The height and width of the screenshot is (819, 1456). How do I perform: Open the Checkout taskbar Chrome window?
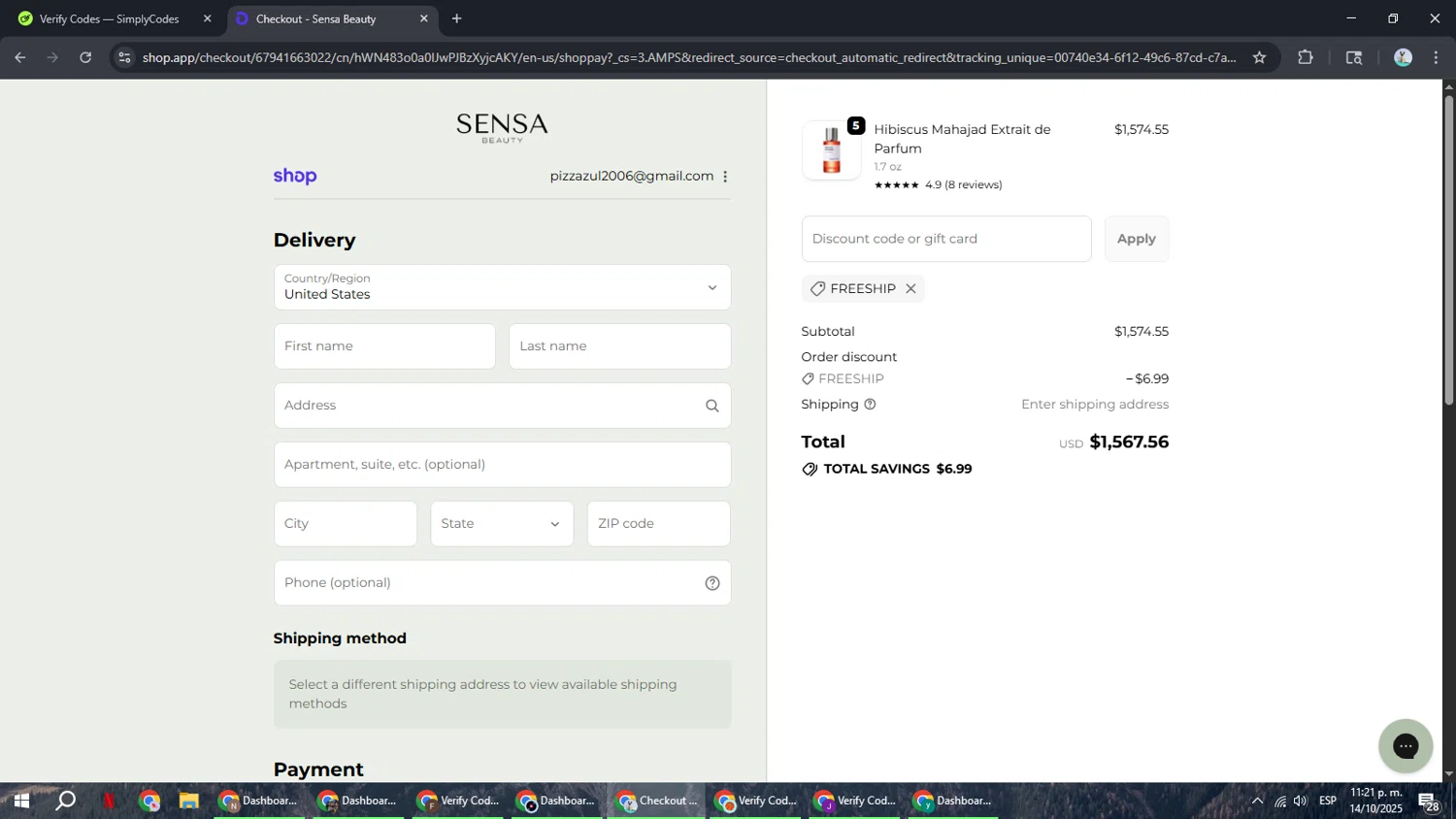click(657, 801)
